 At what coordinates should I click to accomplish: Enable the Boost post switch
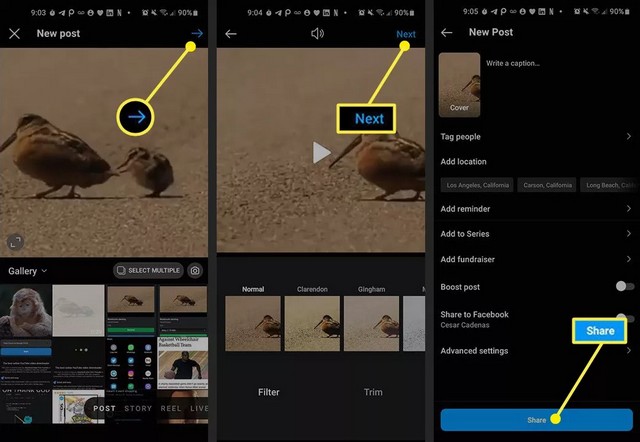[x=624, y=285]
